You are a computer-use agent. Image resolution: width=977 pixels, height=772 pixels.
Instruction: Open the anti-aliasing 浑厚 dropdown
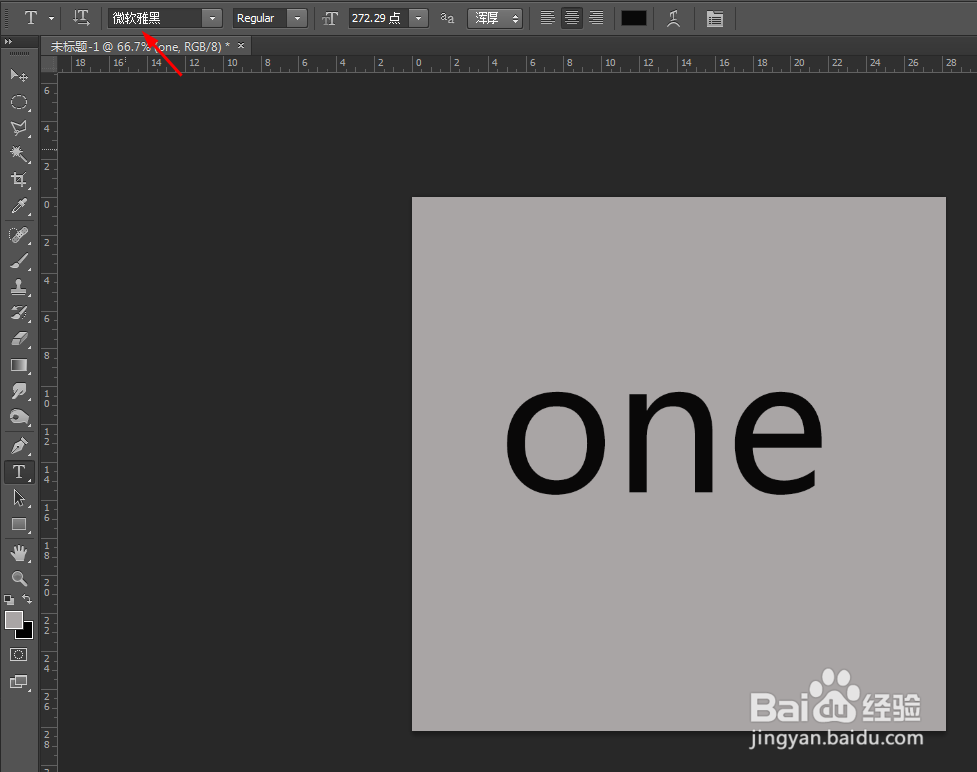tap(495, 19)
